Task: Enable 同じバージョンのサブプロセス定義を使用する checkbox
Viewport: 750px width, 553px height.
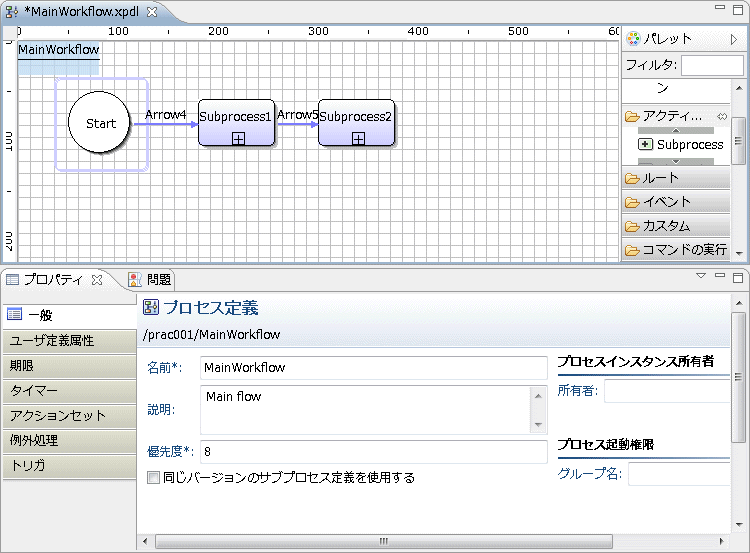Action: tap(153, 478)
